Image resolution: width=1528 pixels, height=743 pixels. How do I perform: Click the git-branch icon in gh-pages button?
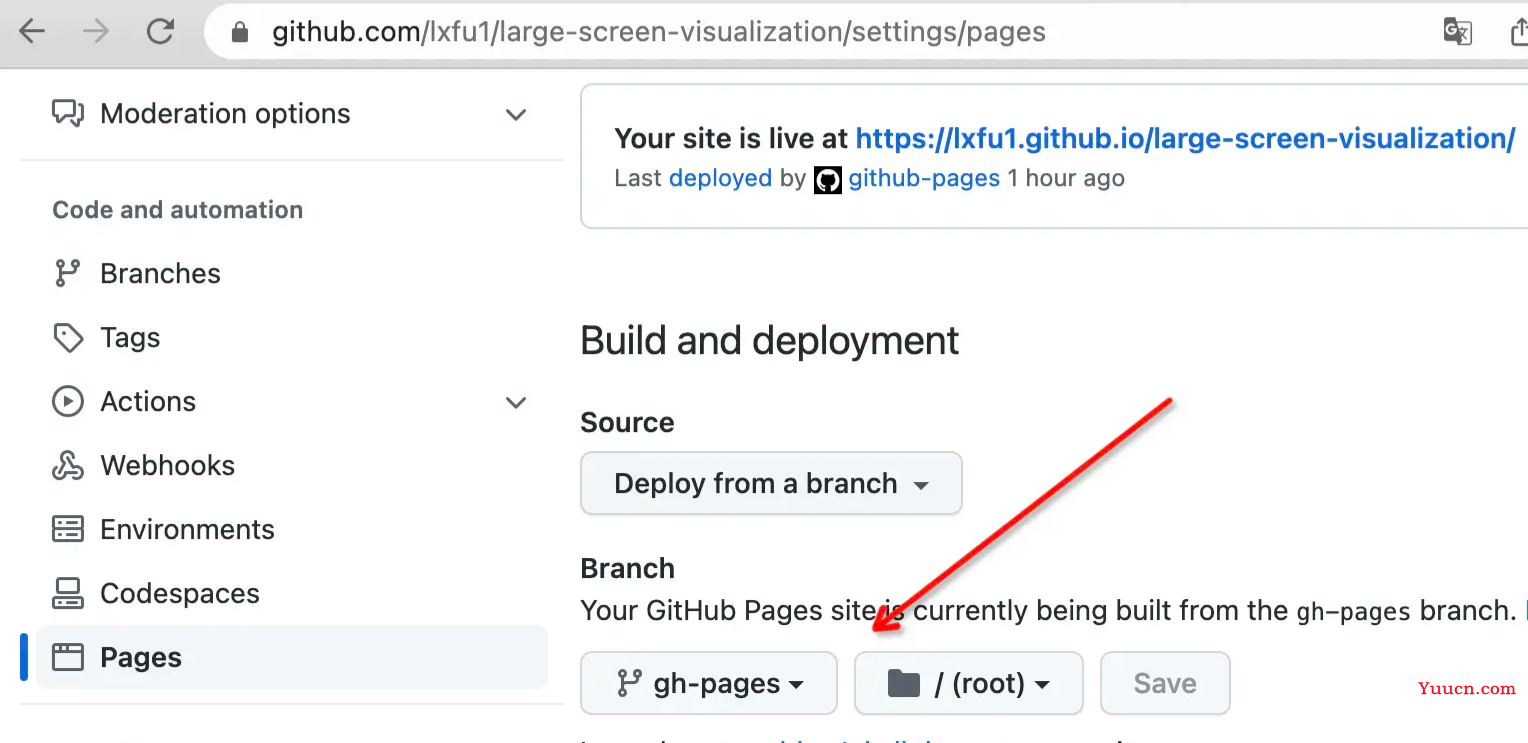629,683
